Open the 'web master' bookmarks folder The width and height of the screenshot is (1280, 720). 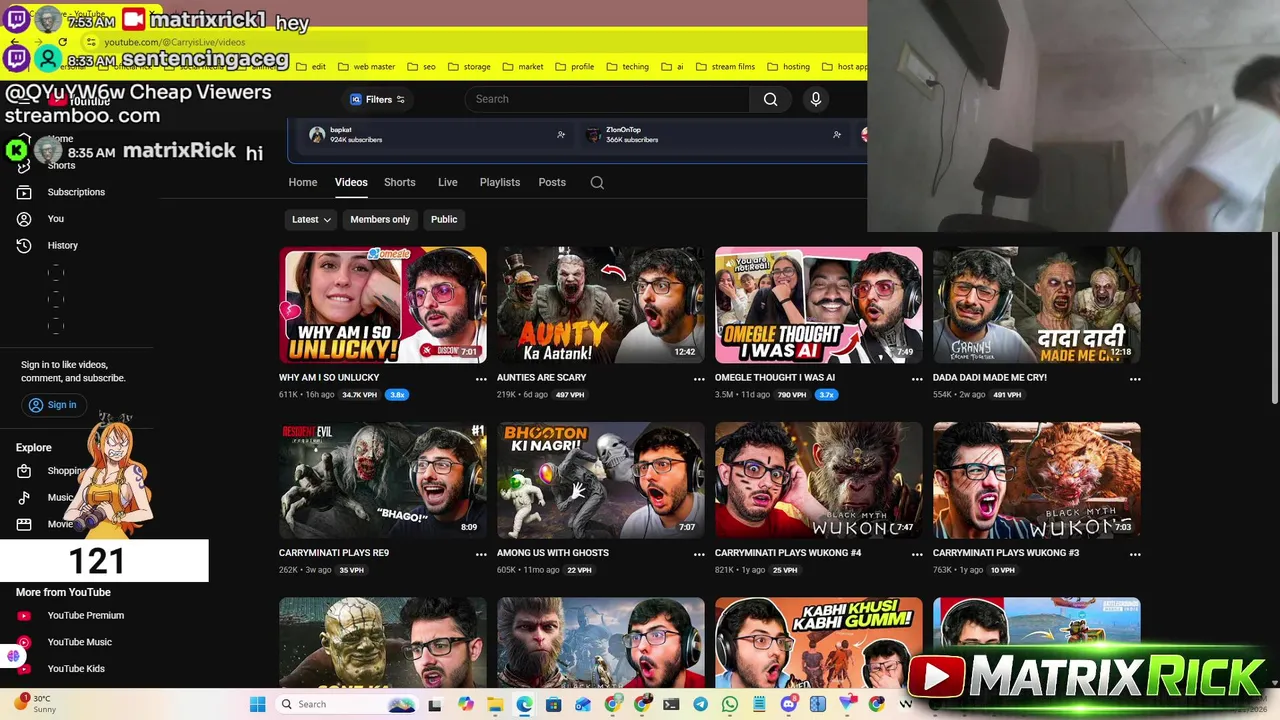[367, 67]
